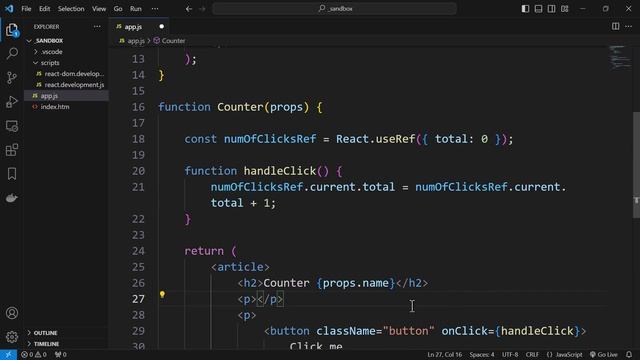Image resolution: width=640 pixels, height=360 pixels.
Task: Click the code minimap preview
Action: tap(620, 58)
